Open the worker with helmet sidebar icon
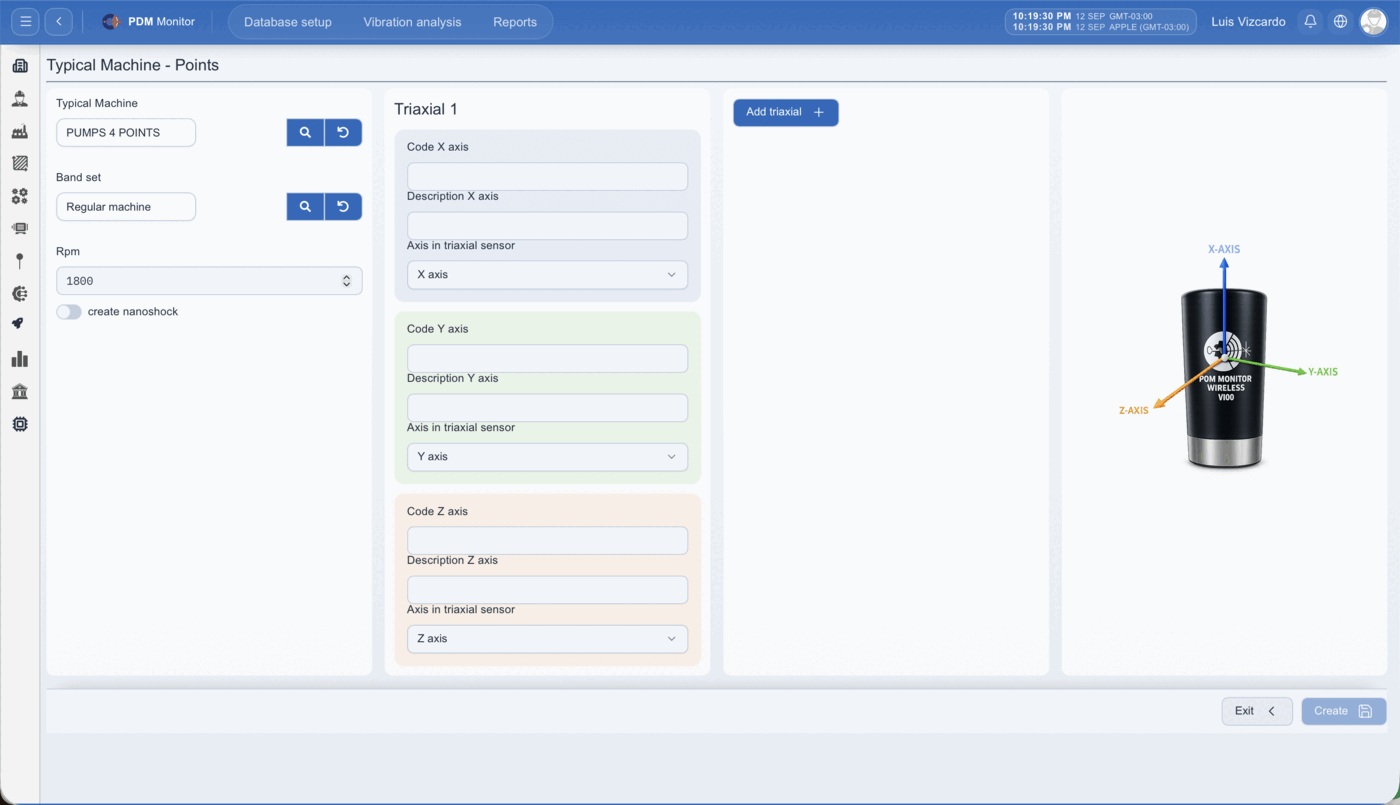1400x805 pixels. pos(19,99)
